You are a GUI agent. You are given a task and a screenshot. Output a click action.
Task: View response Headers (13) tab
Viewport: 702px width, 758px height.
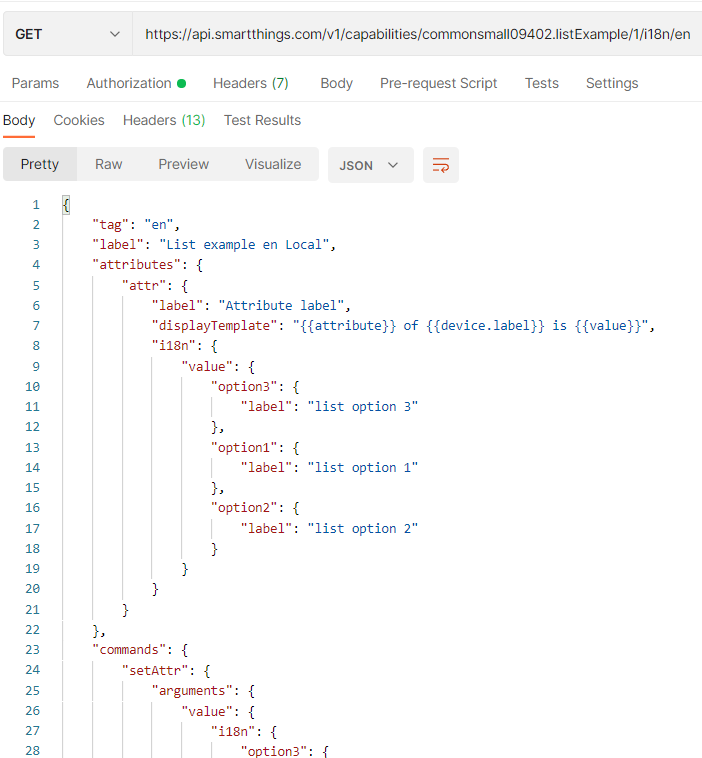click(164, 120)
